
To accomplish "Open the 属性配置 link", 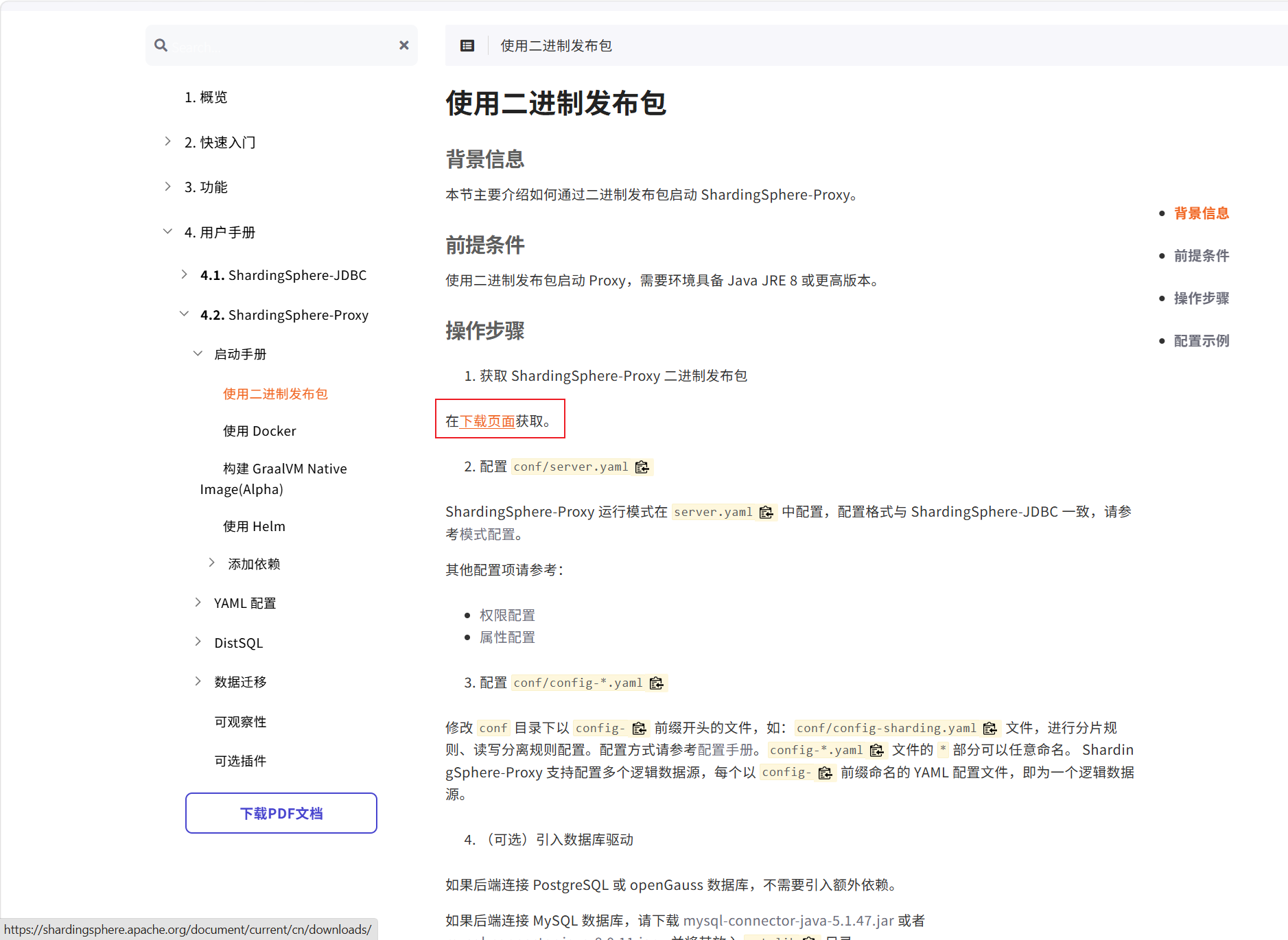I will 507,637.
